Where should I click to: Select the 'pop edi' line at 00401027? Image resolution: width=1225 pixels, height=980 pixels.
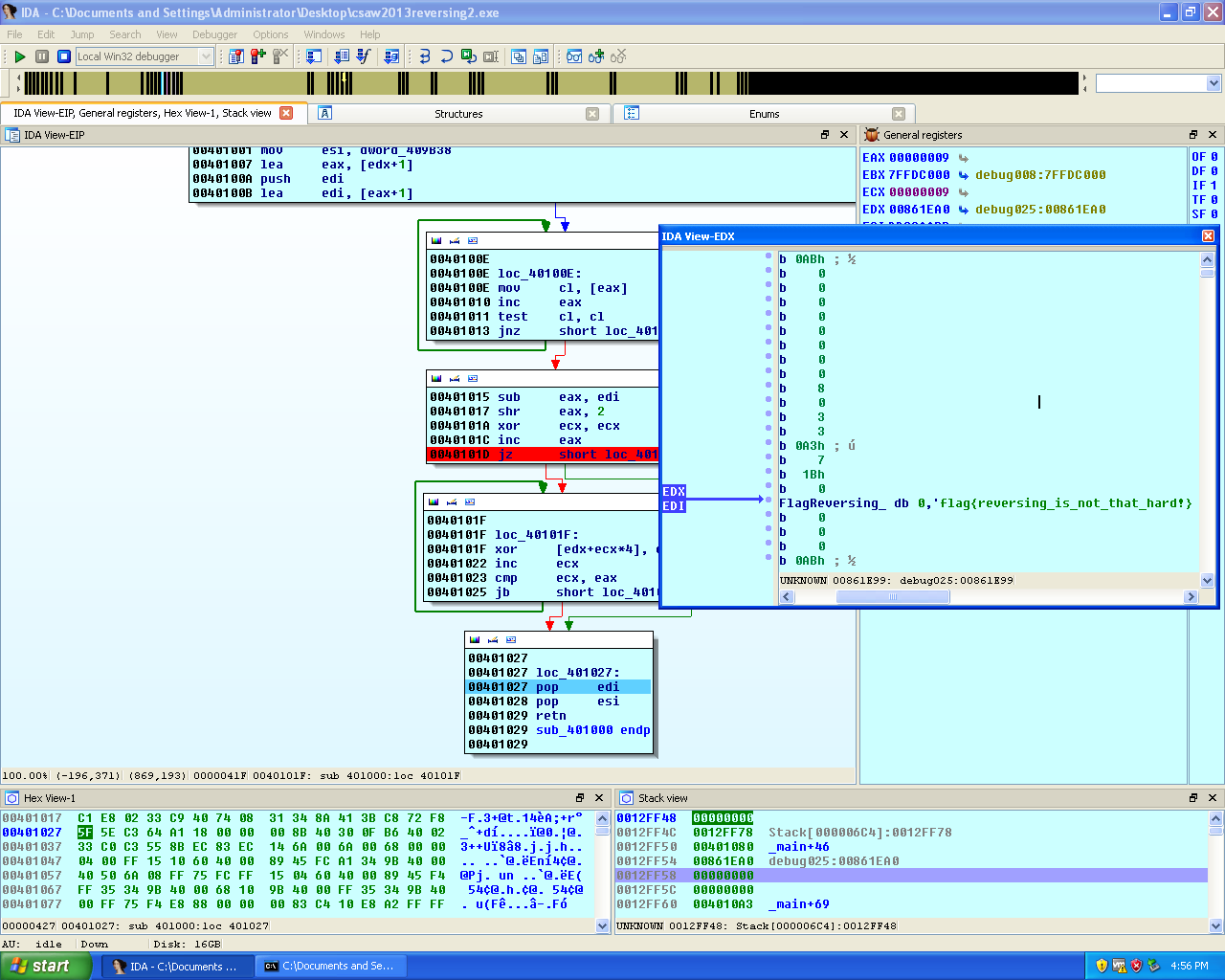[x=559, y=687]
